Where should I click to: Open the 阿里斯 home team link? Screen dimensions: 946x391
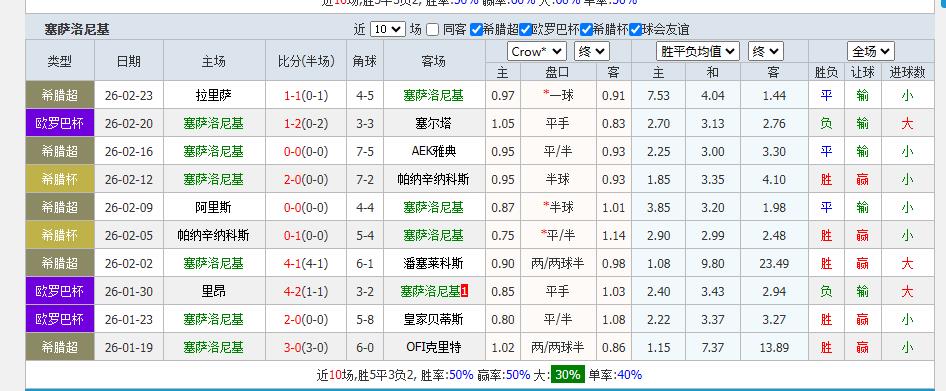[214, 208]
